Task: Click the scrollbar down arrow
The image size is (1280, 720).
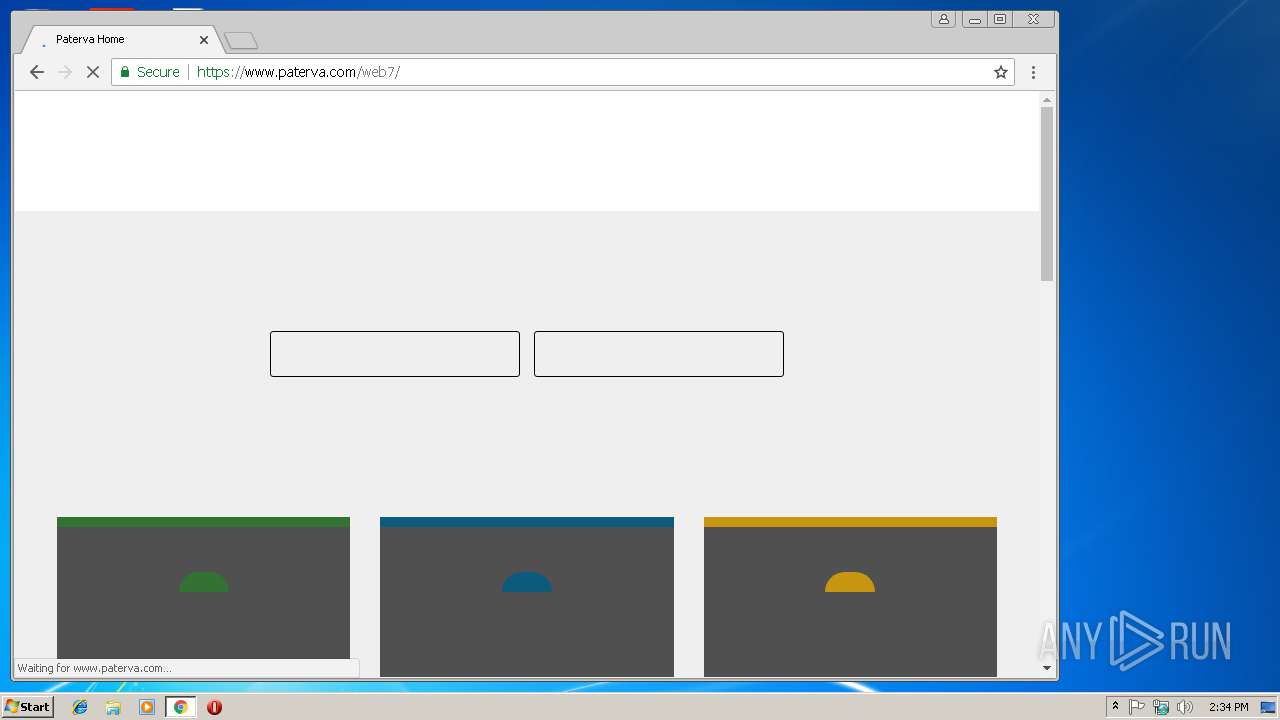Action: point(1047,668)
